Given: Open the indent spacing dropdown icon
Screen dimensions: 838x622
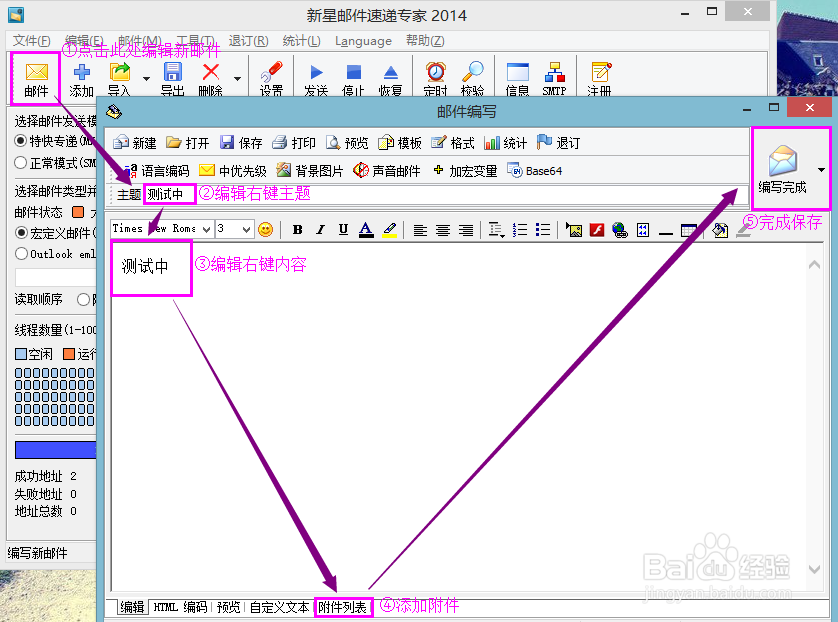Looking at the screenshot, I should point(496,230).
